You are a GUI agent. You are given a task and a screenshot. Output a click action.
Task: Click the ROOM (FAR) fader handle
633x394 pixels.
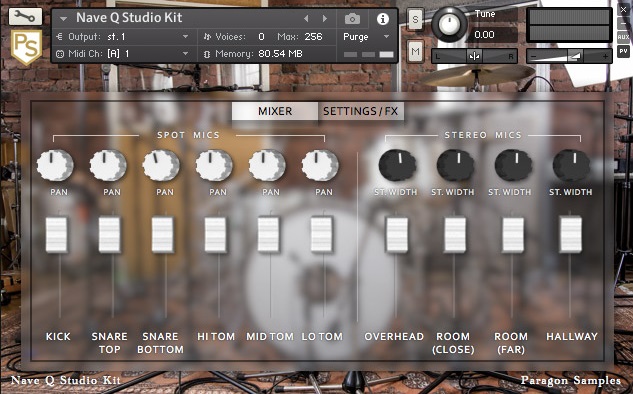tap(513, 235)
